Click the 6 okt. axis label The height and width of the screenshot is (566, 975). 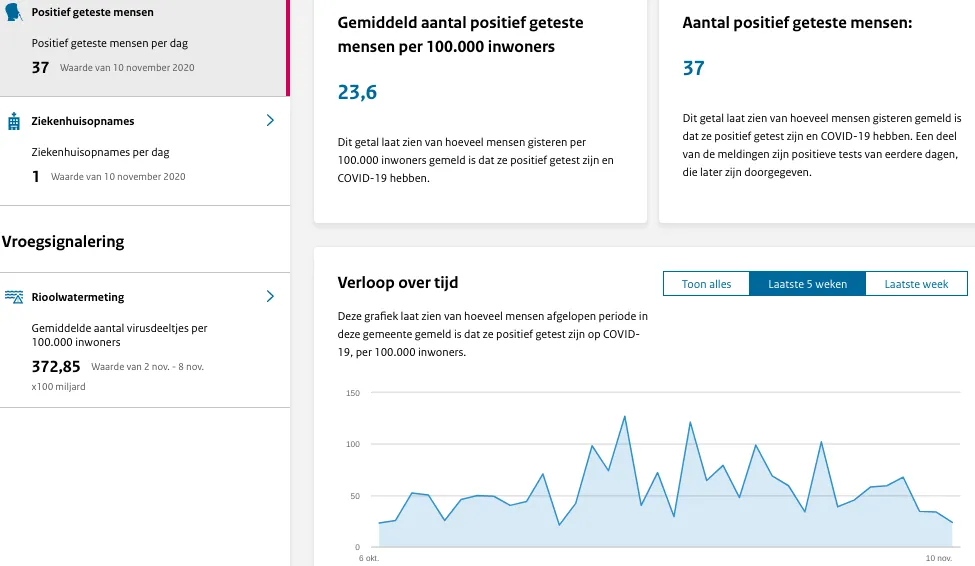(369, 558)
